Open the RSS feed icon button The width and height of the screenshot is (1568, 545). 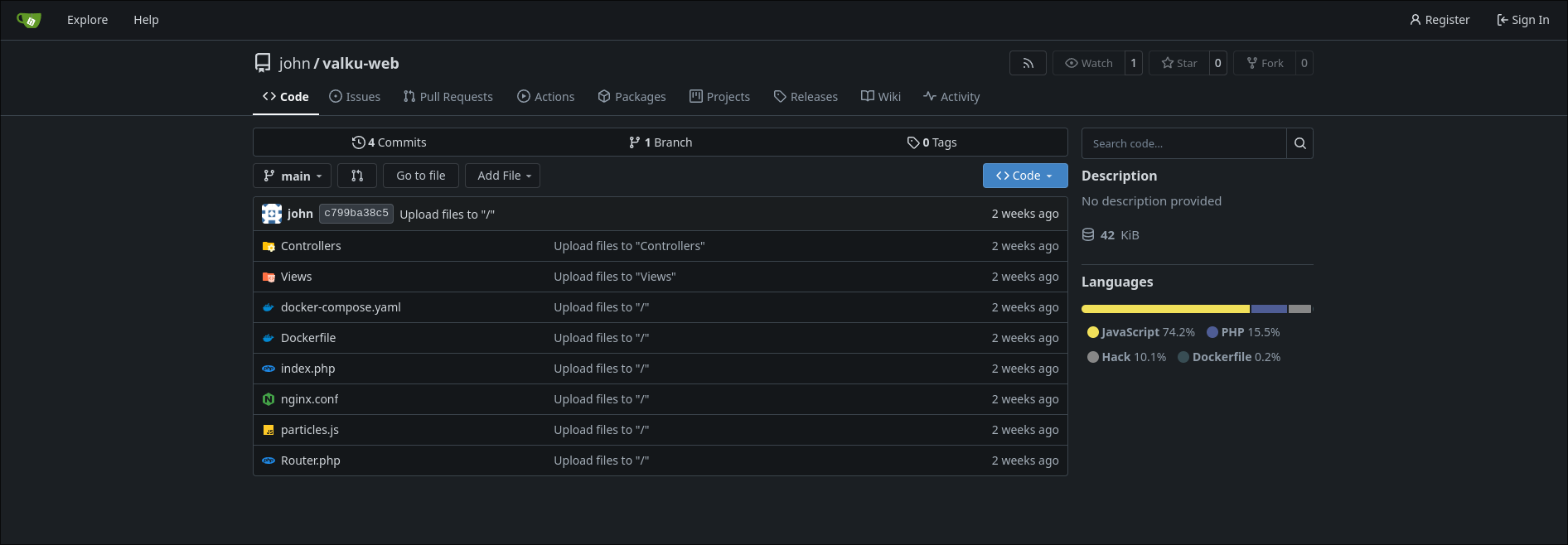pos(1028,63)
